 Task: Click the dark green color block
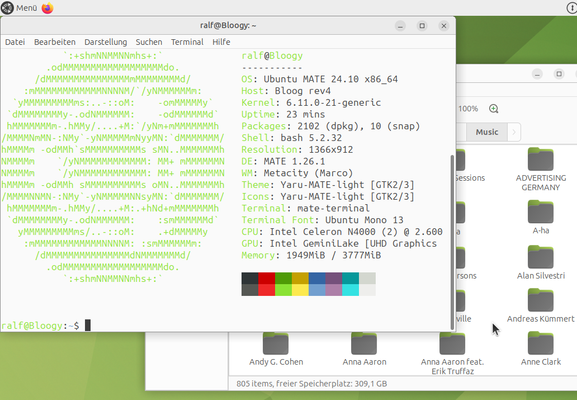click(283, 278)
